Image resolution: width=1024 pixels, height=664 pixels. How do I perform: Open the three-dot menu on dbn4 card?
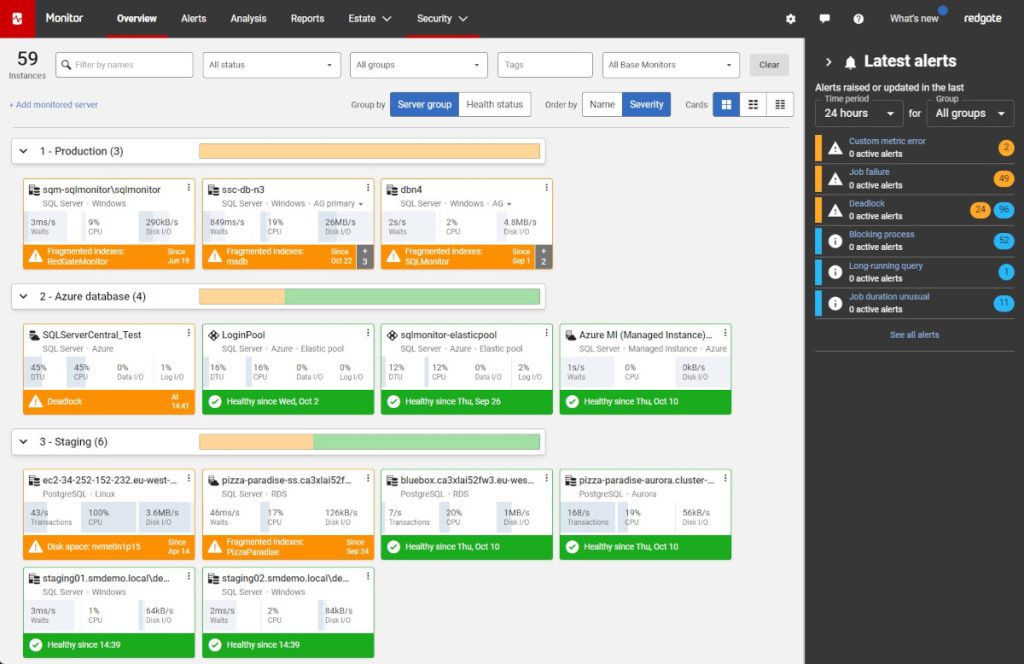coord(545,188)
